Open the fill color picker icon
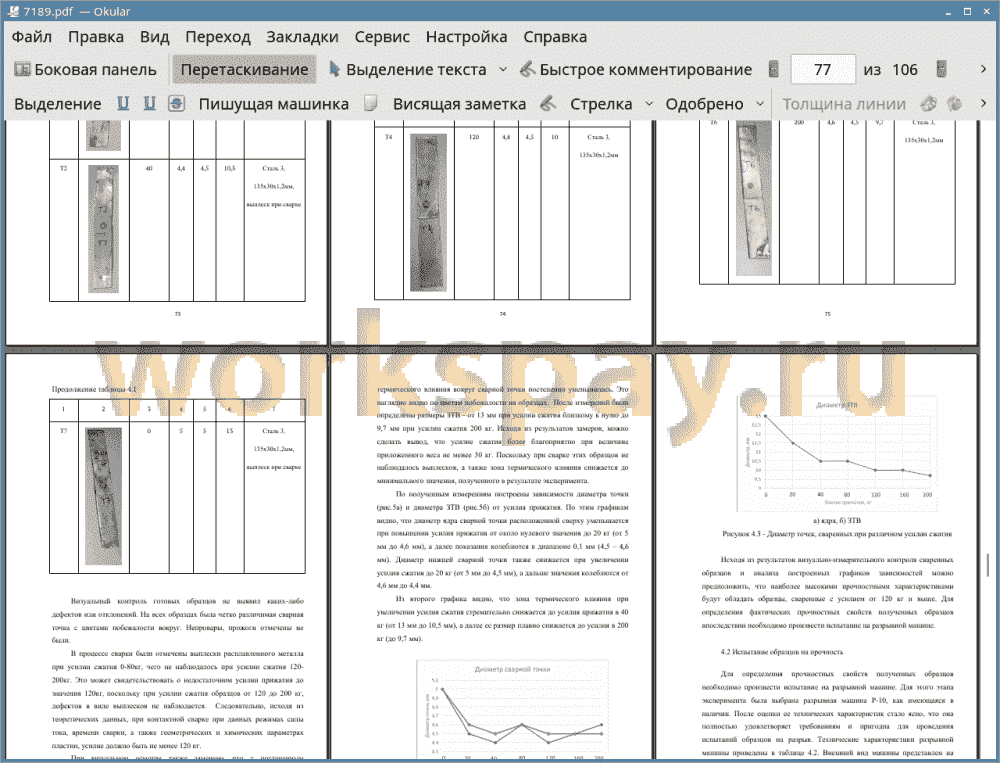 point(954,103)
